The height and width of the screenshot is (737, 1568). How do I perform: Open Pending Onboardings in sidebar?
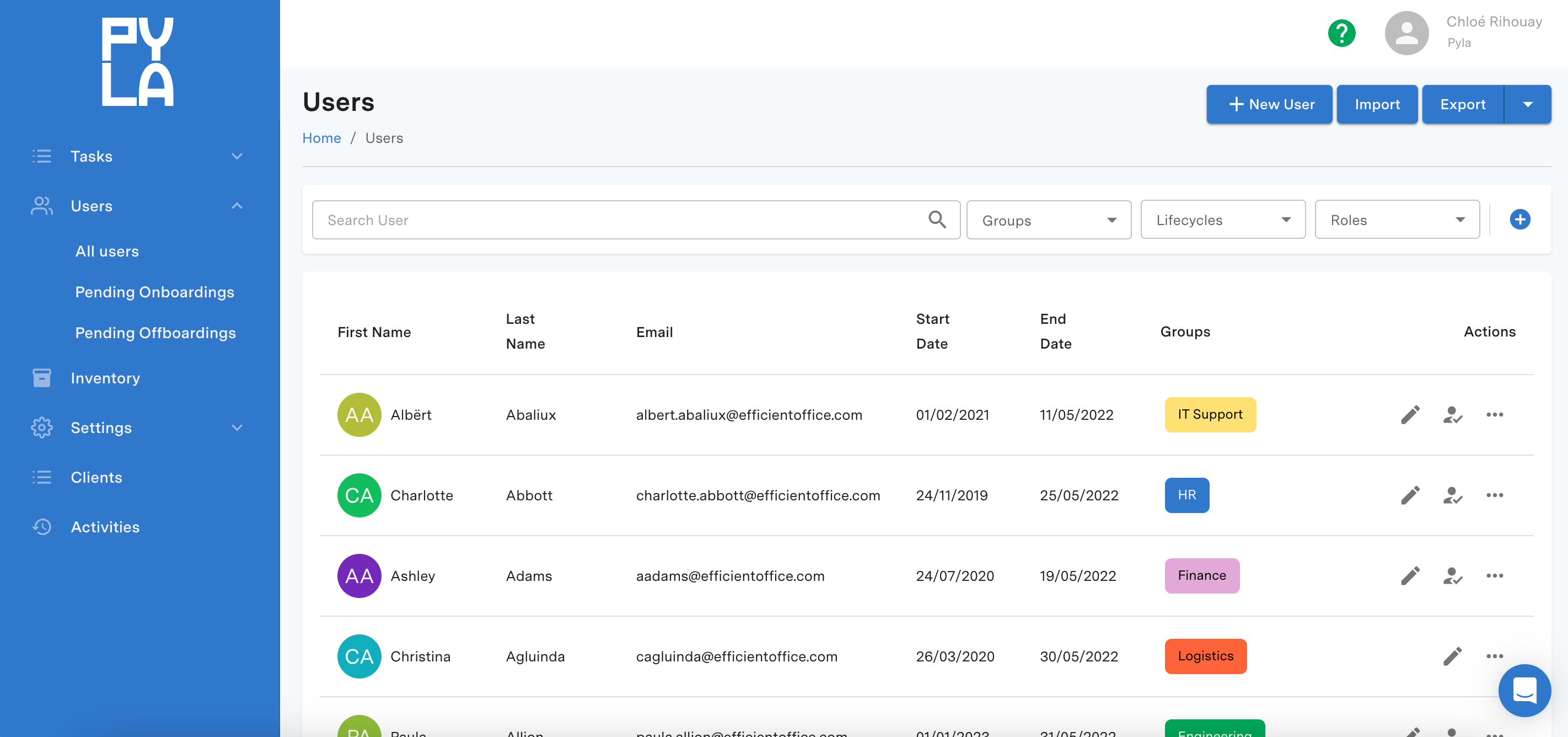click(x=154, y=292)
